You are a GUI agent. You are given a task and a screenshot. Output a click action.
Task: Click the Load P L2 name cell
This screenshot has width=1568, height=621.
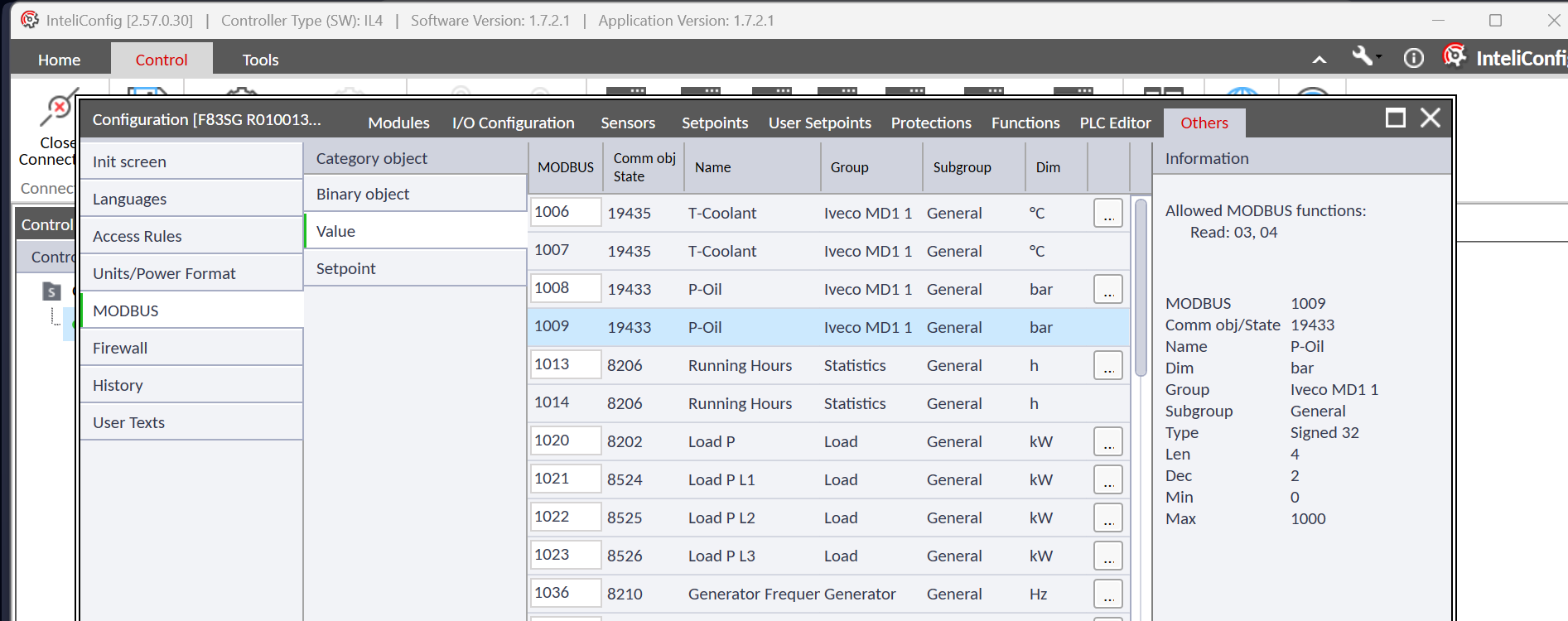pyautogui.click(x=721, y=517)
